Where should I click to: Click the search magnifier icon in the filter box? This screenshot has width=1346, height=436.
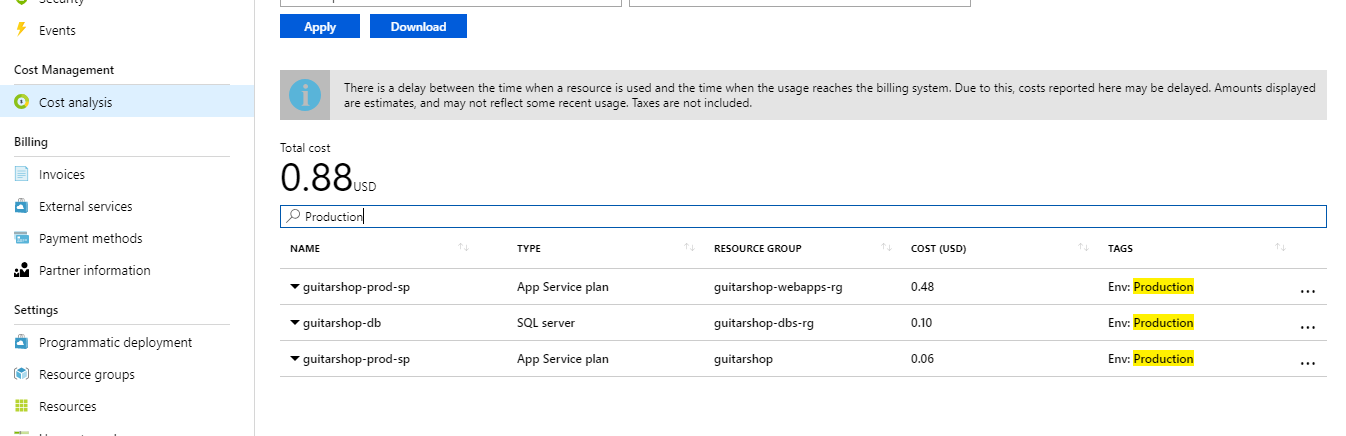tap(293, 216)
